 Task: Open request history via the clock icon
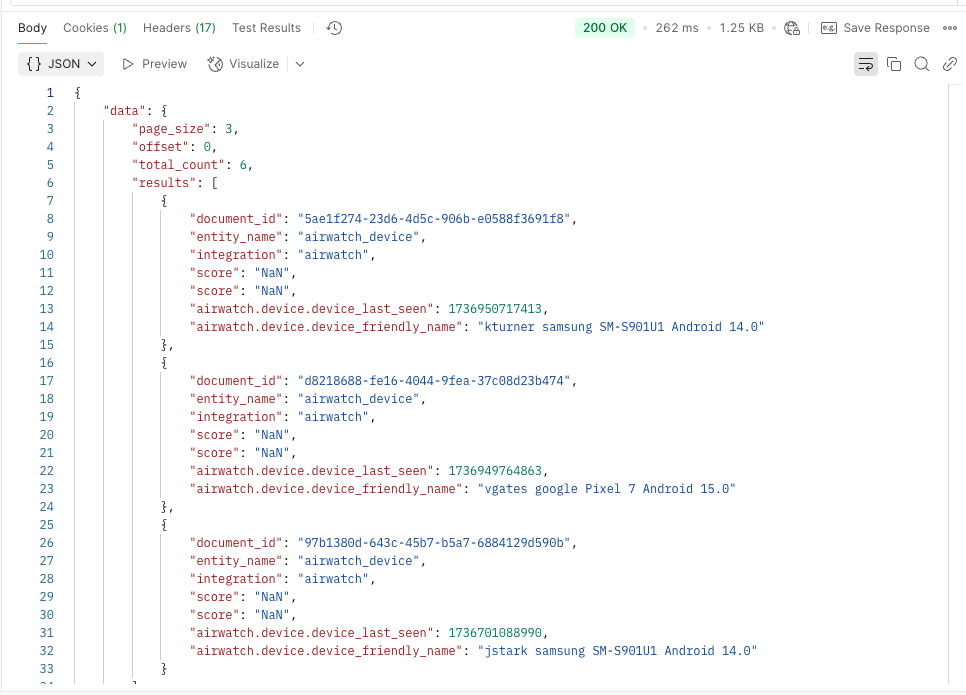[x=333, y=27]
